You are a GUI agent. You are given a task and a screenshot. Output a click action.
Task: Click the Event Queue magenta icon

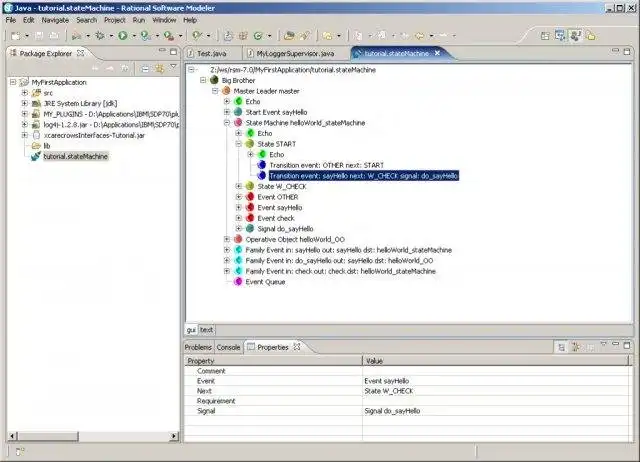click(x=238, y=282)
